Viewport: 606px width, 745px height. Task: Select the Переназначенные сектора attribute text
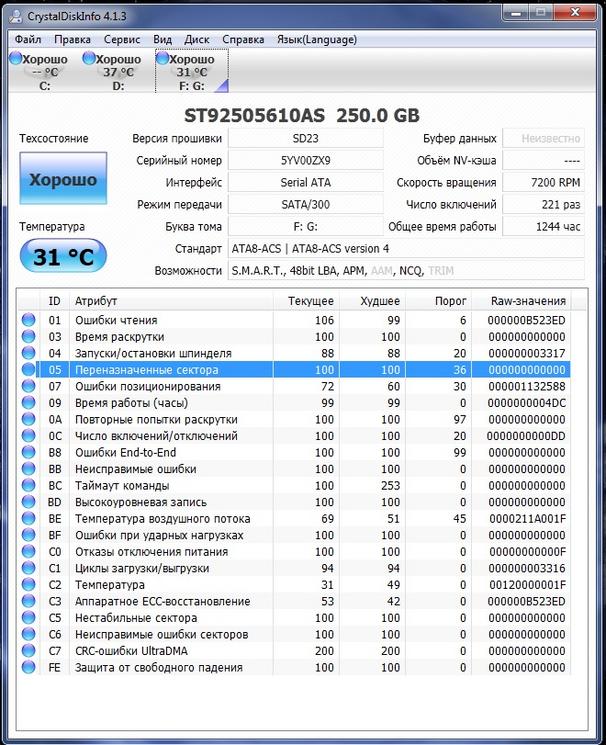click(x=147, y=370)
